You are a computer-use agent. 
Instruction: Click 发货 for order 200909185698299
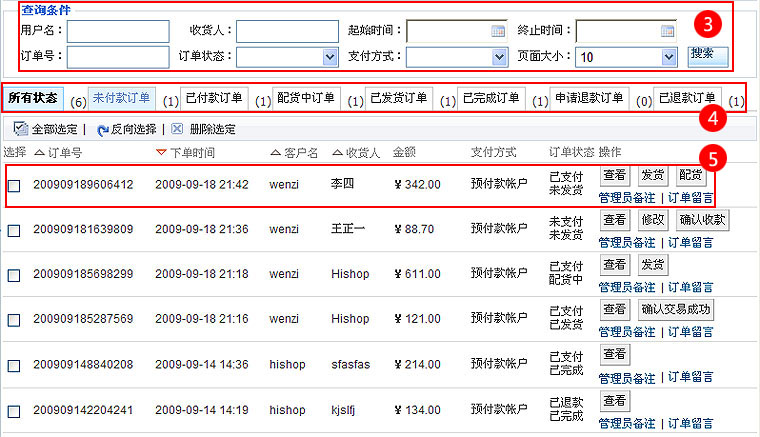652,265
